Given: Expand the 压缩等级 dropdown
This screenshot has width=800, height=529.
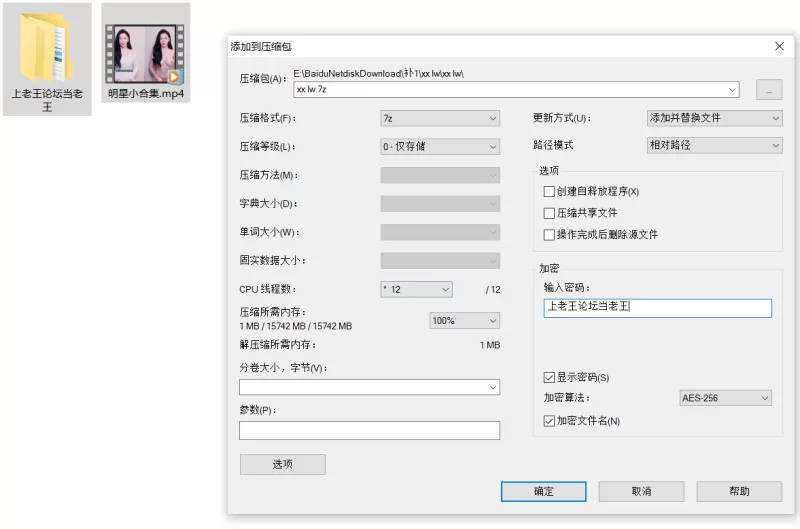Looking at the screenshot, I should click(439, 147).
